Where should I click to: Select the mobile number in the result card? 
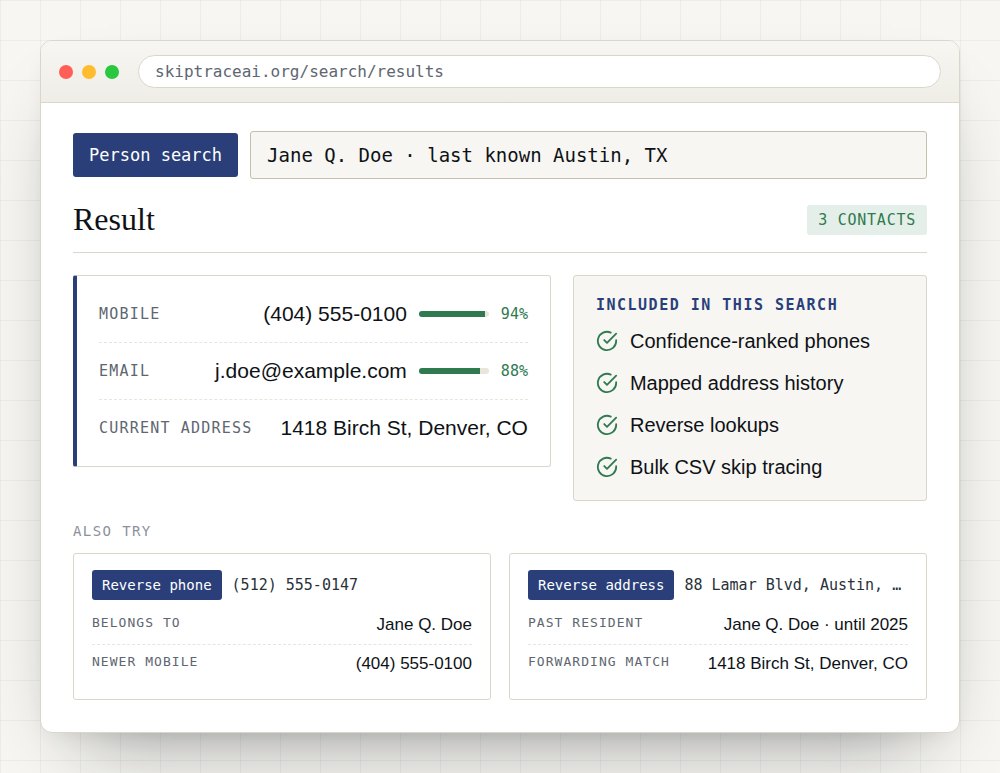335,314
